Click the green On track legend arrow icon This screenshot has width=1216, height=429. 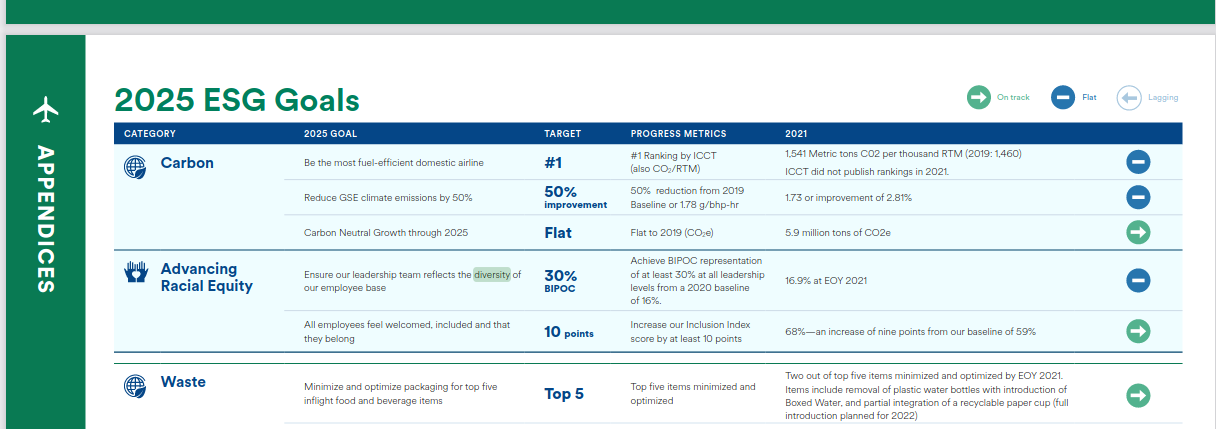coord(978,98)
